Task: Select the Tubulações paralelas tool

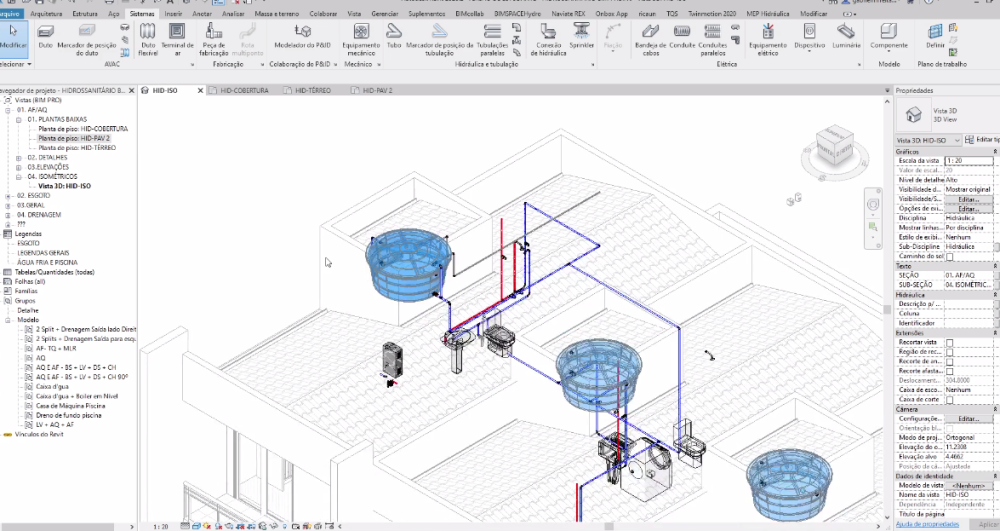Action: pyautogui.click(x=492, y=40)
